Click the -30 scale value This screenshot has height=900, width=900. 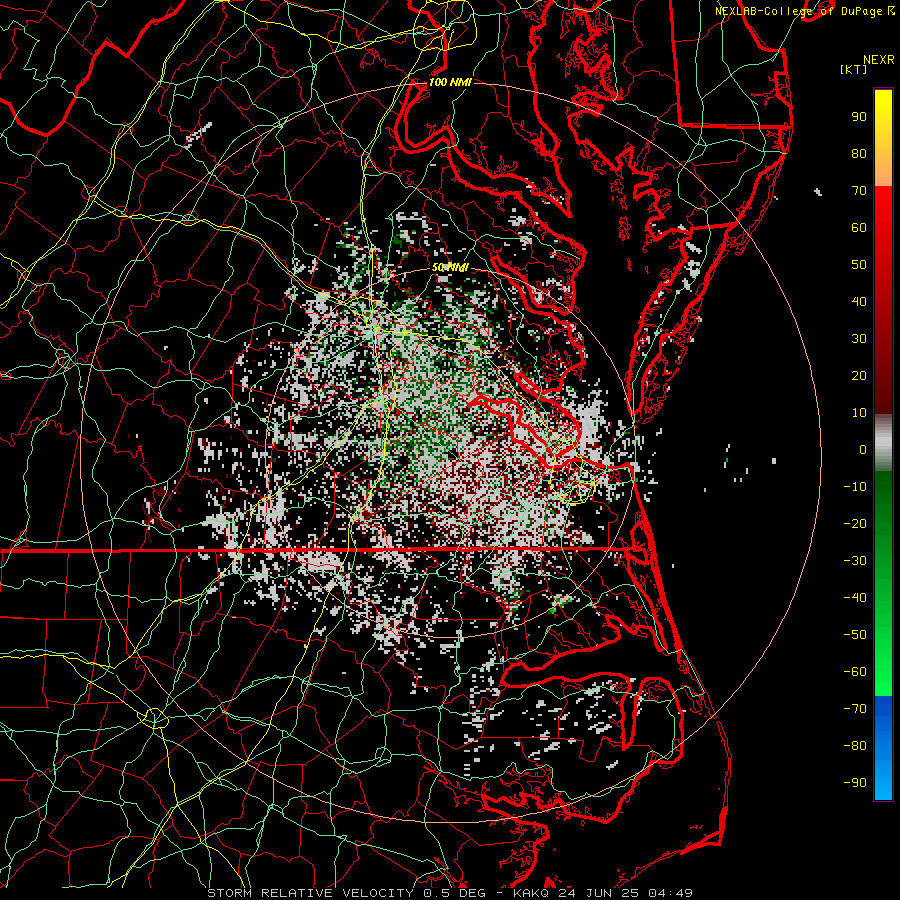(x=855, y=561)
